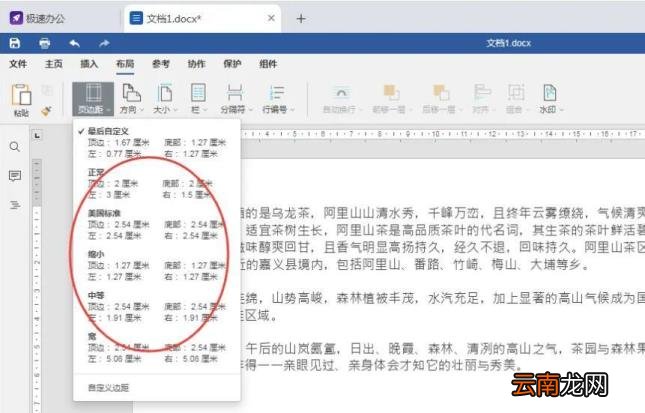Open the 大小 page size dropdown
Viewport: 645px width, 413px height.
(x=165, y=99)
